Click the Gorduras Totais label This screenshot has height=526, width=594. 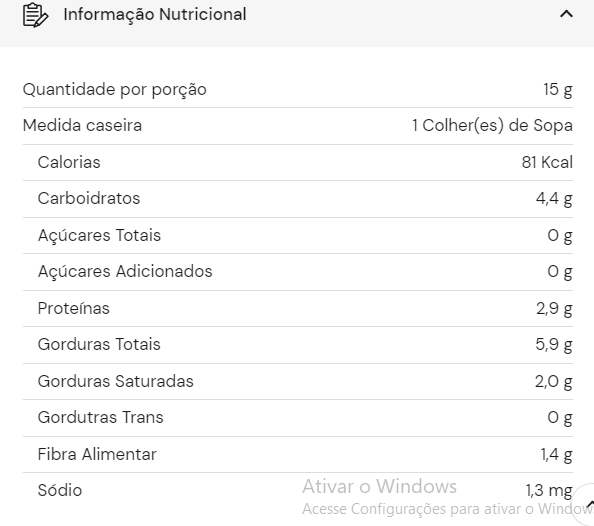[x=99, y=344]
